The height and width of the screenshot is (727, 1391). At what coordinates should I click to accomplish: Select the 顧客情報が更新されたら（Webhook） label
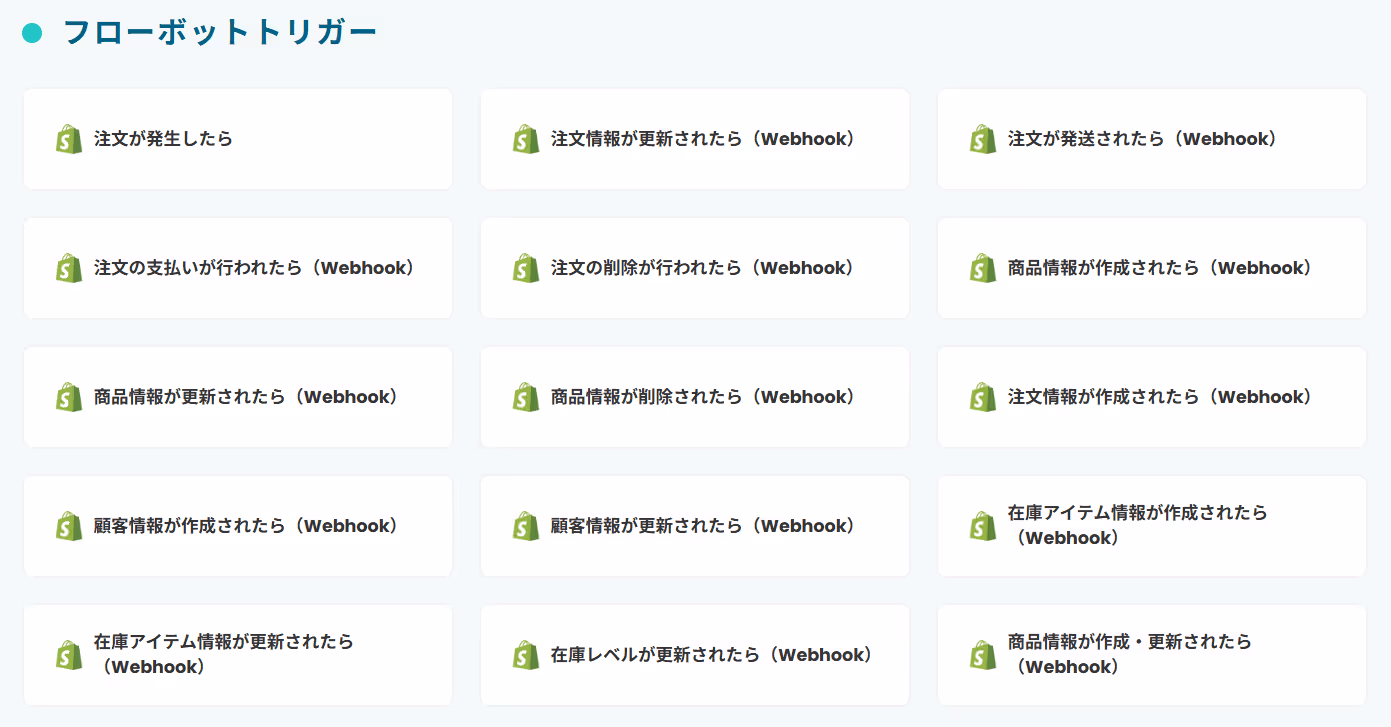click(706, 526)
